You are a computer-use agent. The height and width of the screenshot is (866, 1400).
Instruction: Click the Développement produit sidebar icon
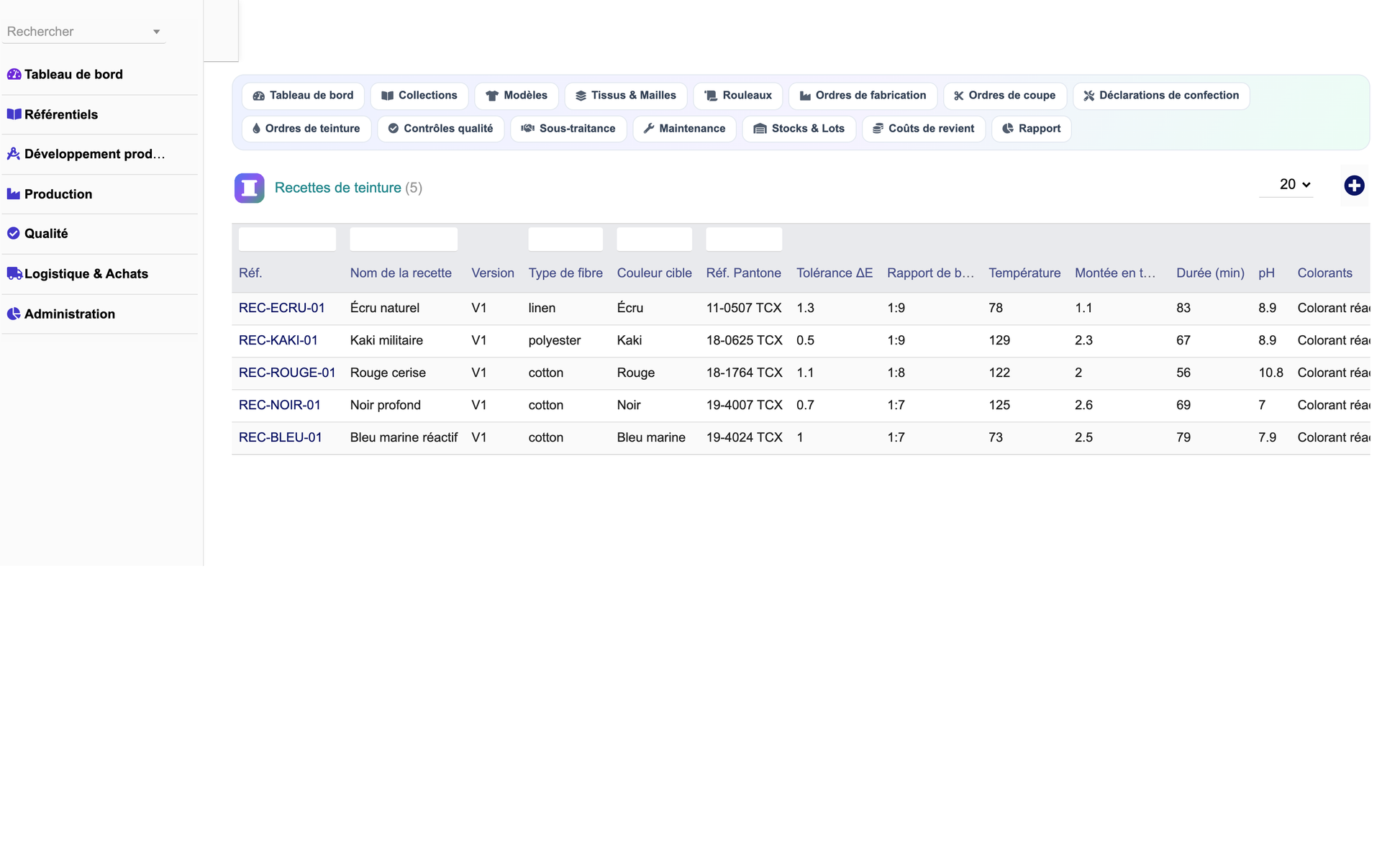14,154
